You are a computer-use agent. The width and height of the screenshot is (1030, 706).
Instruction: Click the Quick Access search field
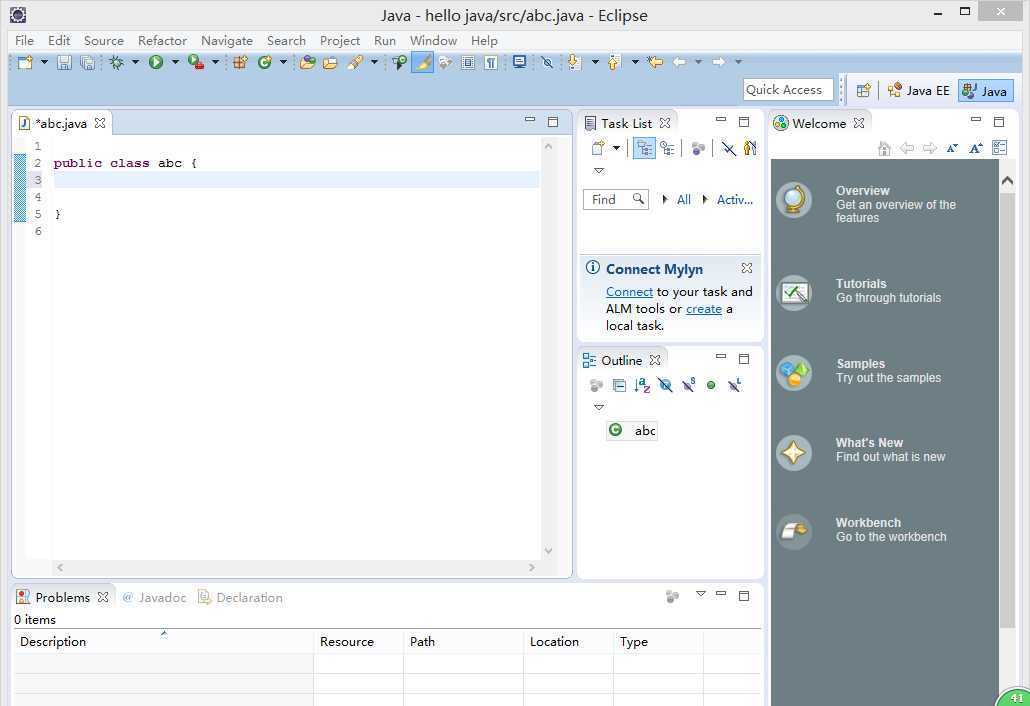(788, 90)
